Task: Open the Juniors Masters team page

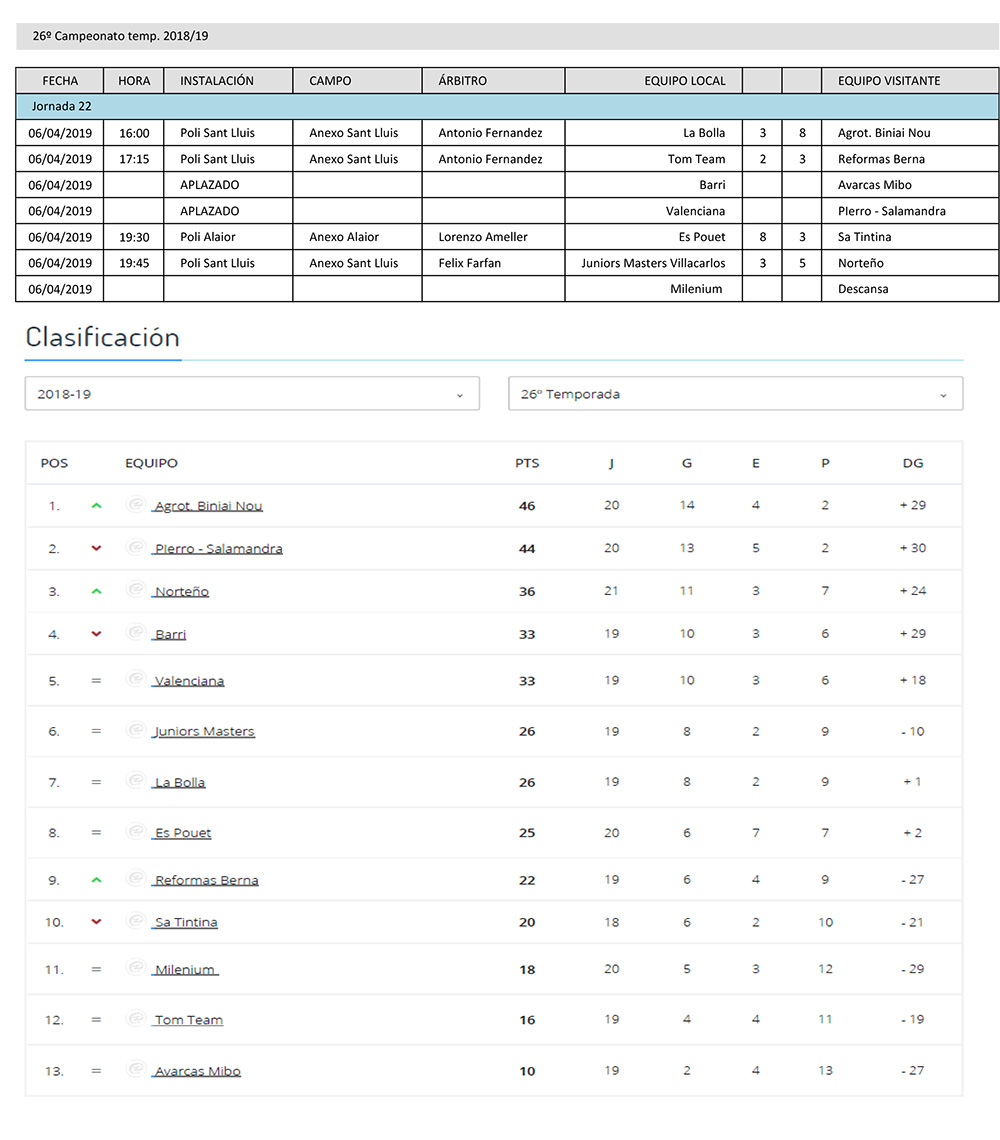Action: pos(204,732)
